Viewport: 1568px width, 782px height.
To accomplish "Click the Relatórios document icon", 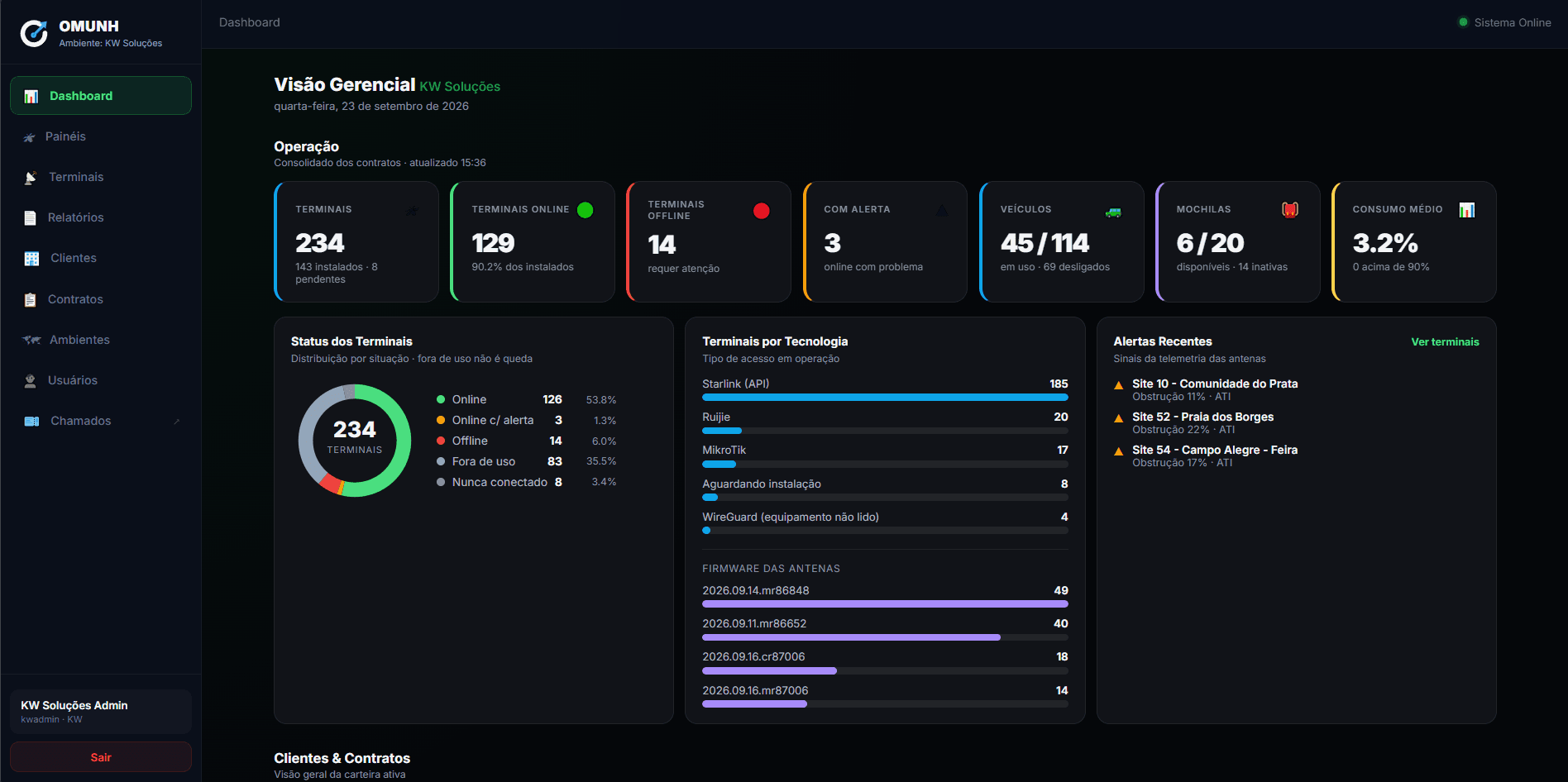I will pos(31,218).
